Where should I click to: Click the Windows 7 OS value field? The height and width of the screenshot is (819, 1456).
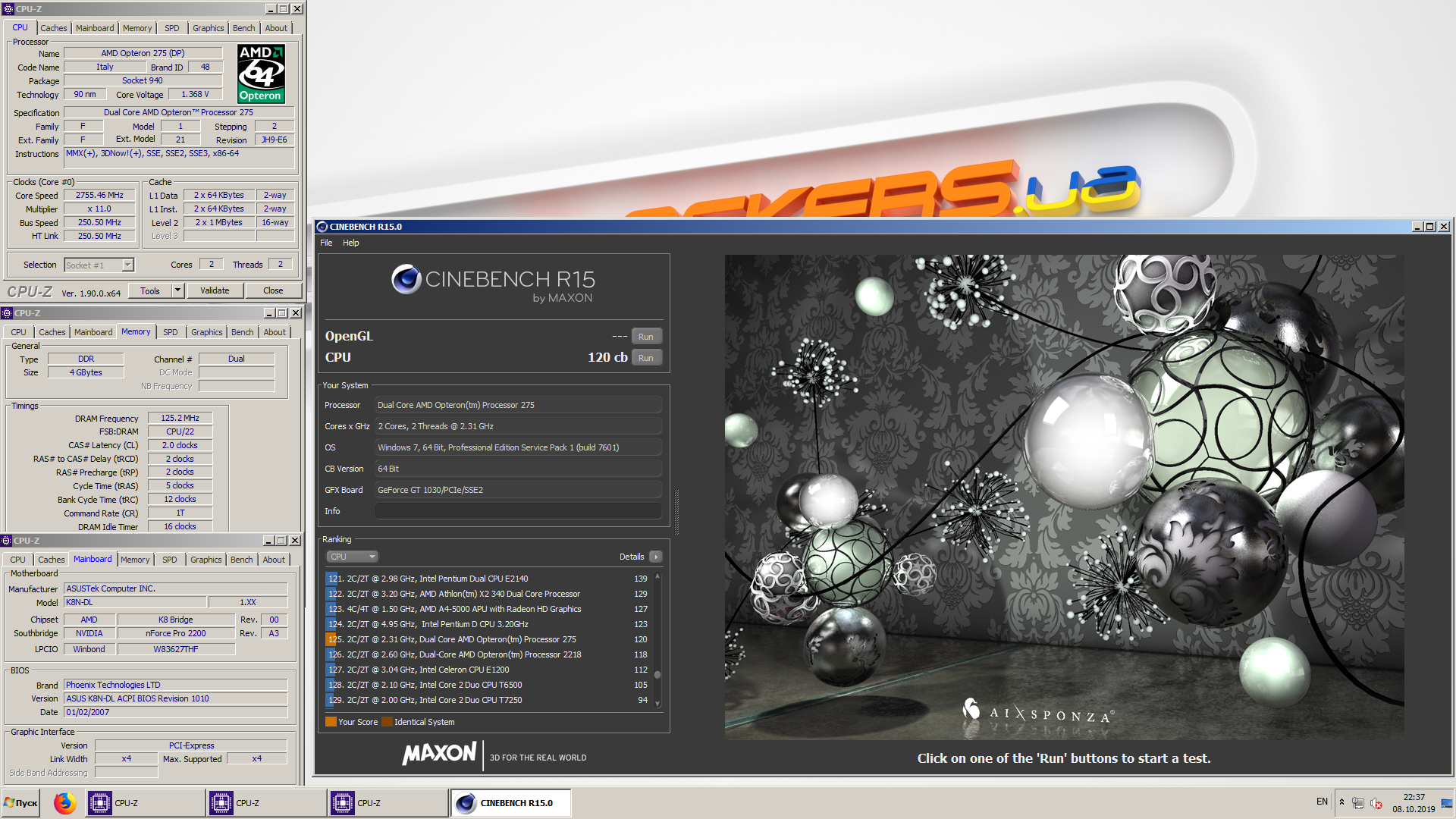[518, 447]
